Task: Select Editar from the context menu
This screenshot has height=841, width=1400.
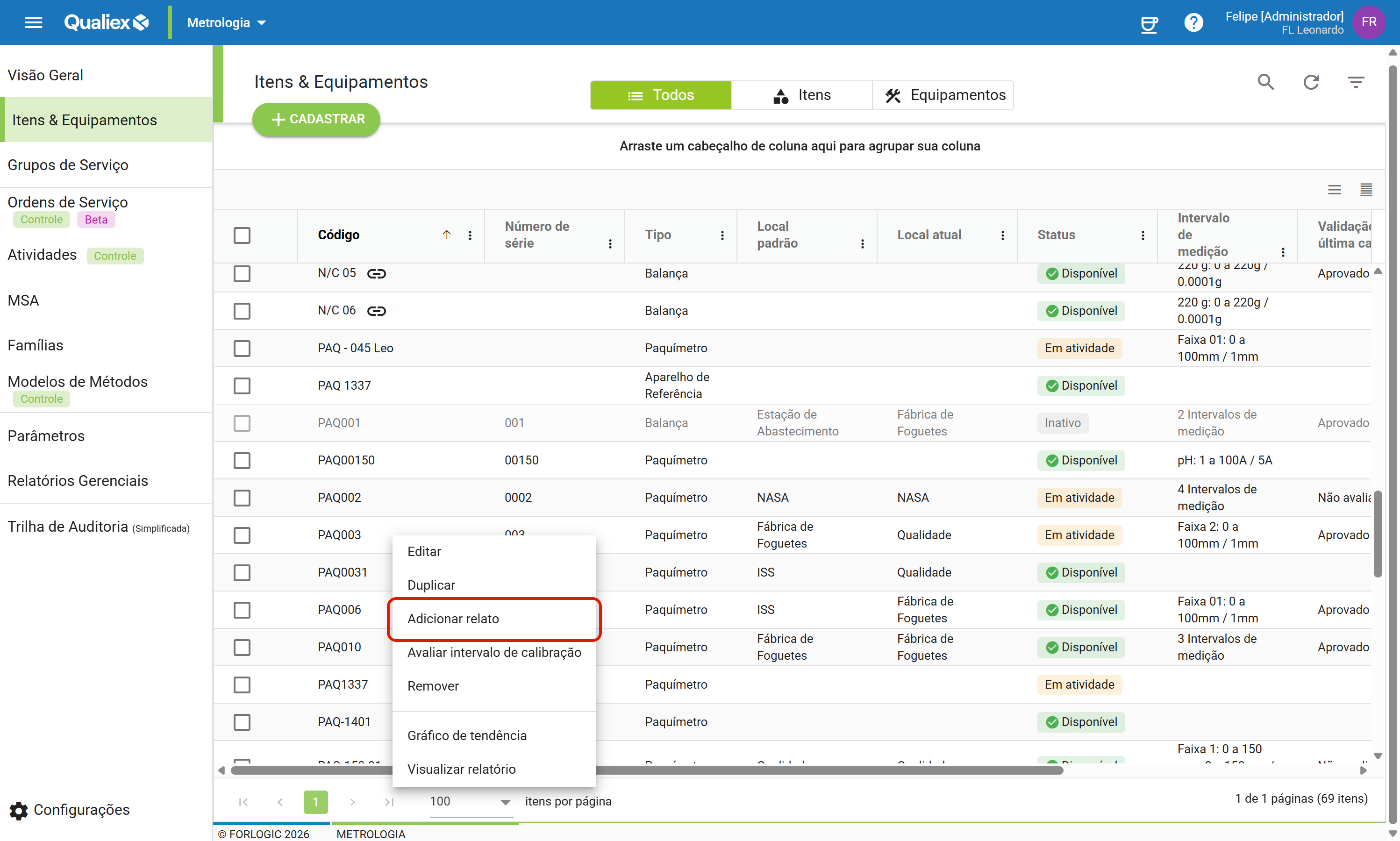Action: pyautogui.click(x=493, y=552)
